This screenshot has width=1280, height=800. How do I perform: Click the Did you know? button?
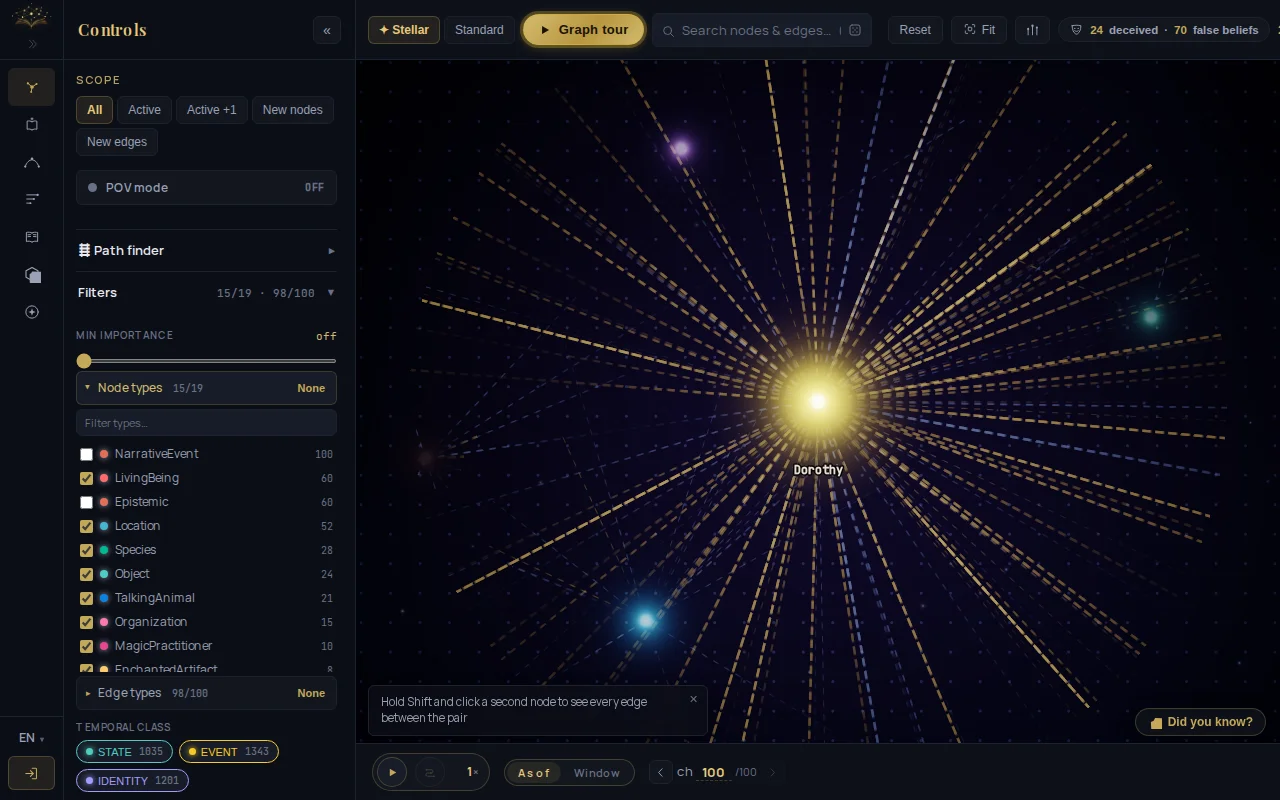tap(1200, 722)
